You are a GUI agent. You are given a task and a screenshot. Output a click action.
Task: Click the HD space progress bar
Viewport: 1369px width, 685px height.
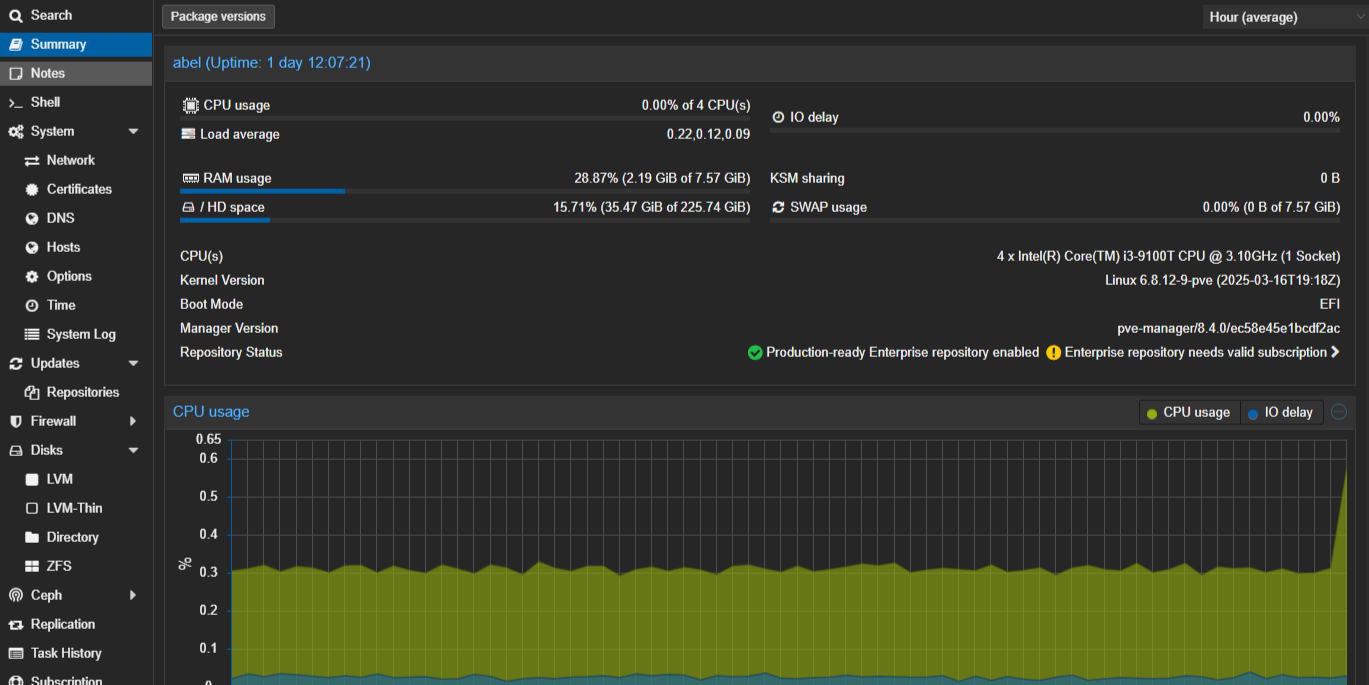coord(465,220)
